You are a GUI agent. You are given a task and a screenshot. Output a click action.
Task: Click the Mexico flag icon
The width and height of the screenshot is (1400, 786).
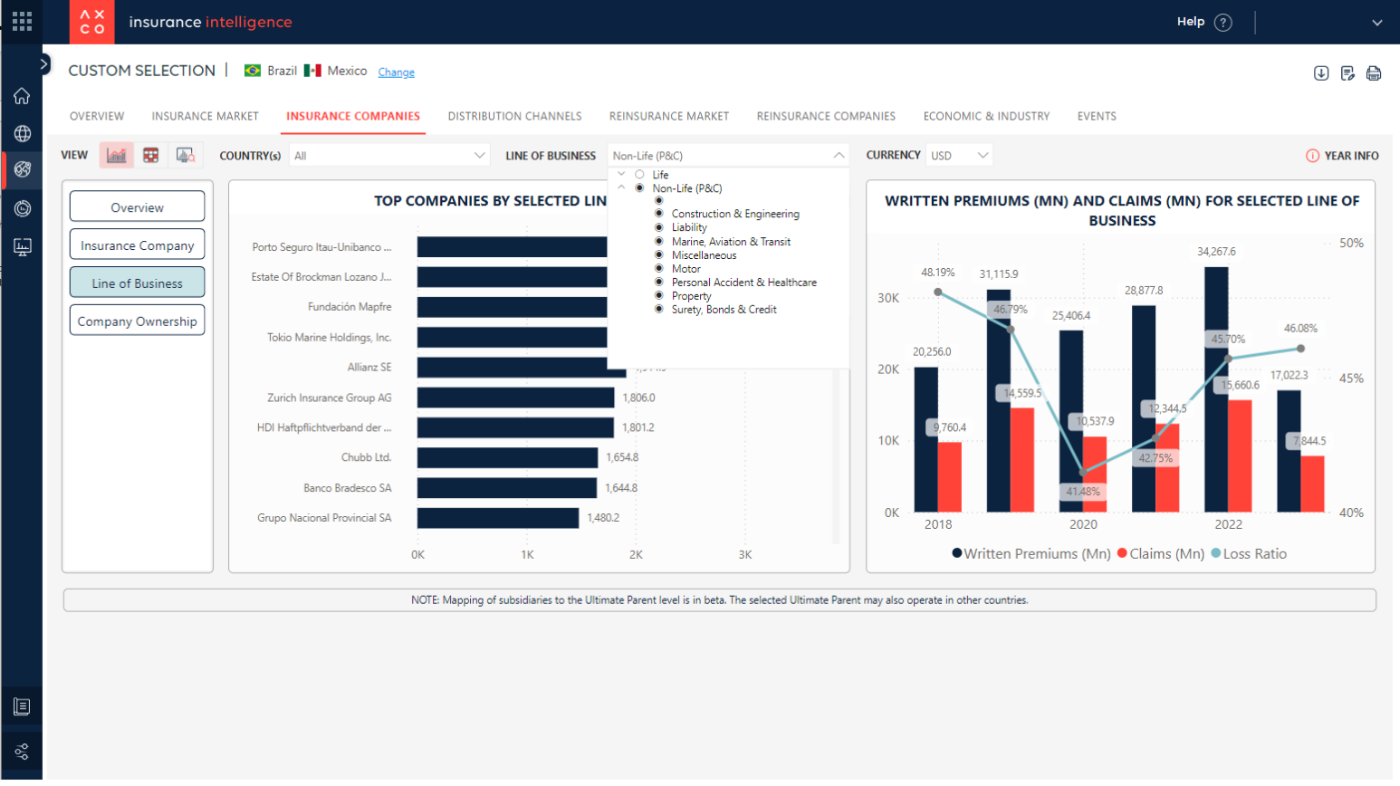point(313,71)
